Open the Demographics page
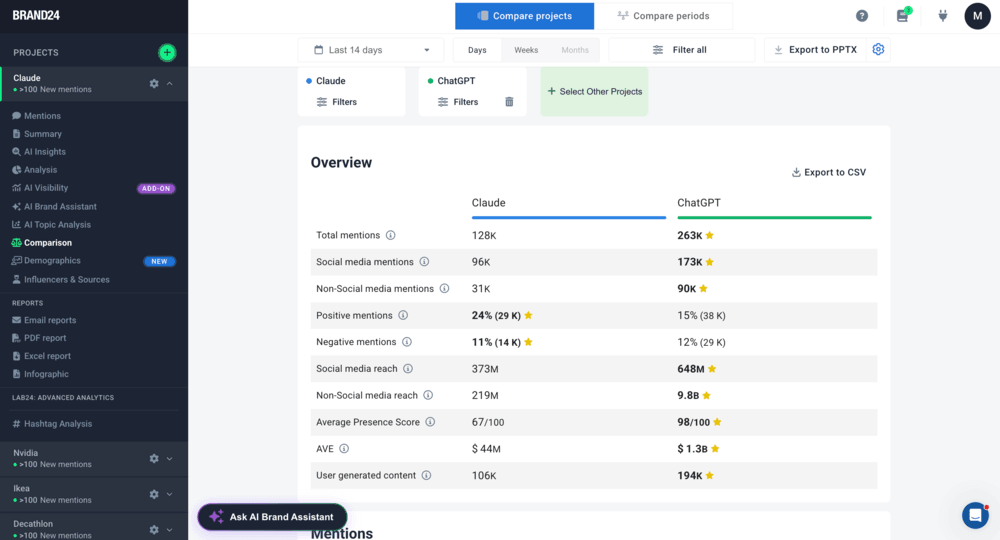 tap(52, 261)
